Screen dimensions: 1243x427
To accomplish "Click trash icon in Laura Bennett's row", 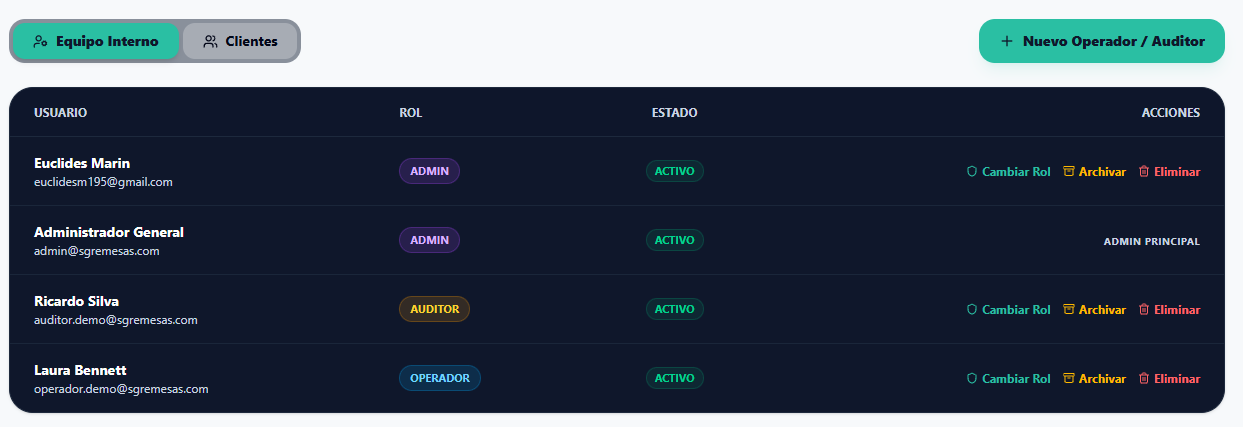I will [x=1144, y=378].
